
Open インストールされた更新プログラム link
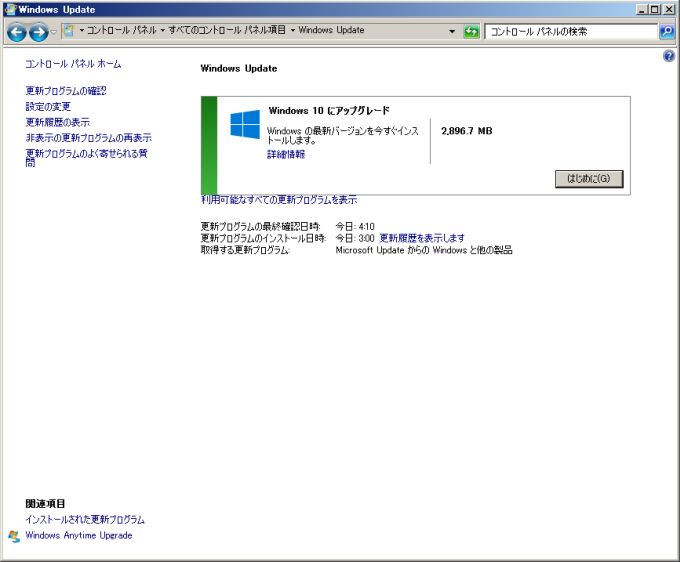(85, 520)
